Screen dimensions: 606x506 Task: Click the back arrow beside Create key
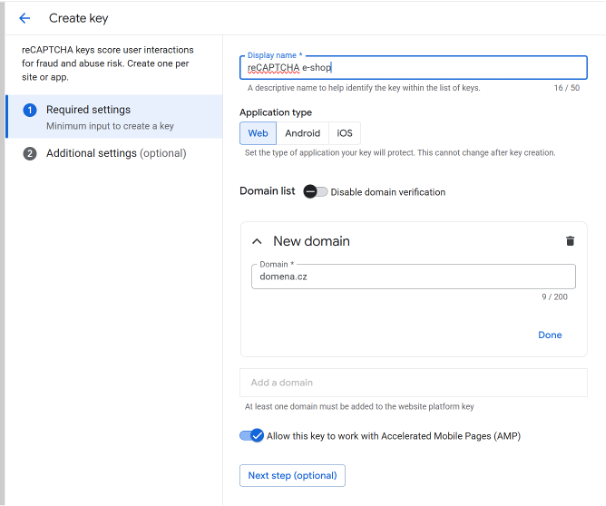(x=24, y=18)
